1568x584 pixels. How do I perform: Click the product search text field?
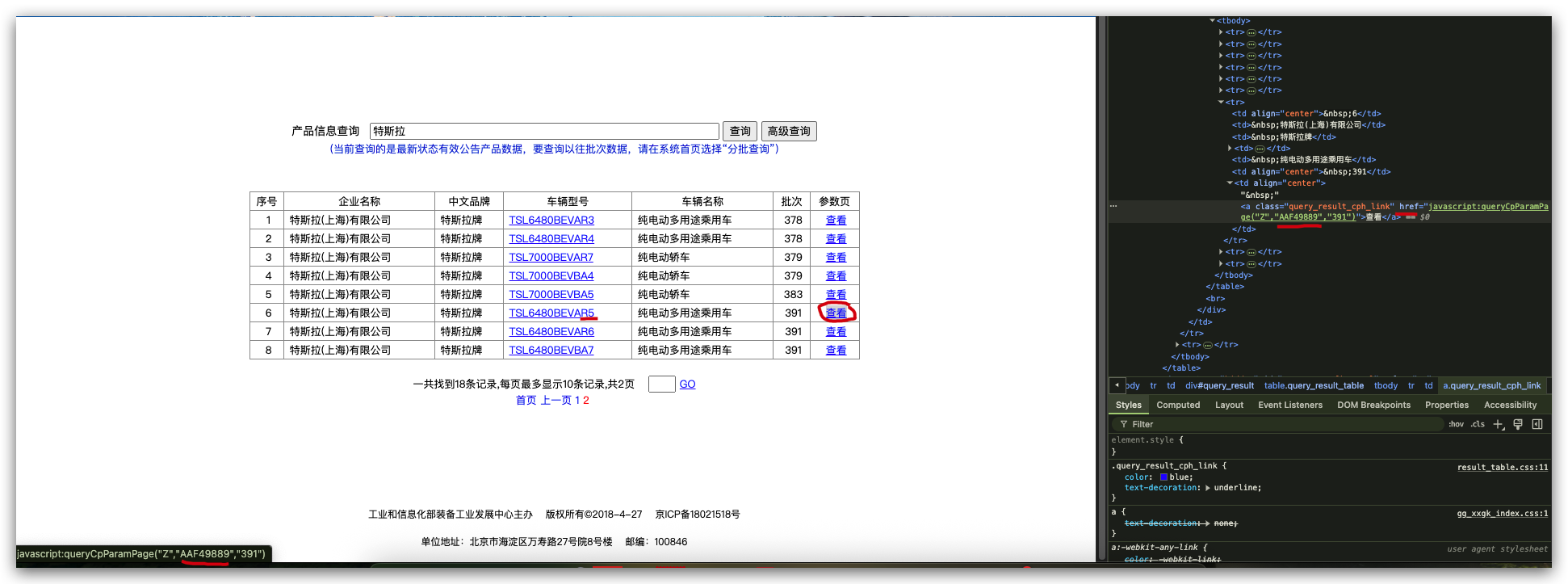click(x=544, y=131)
